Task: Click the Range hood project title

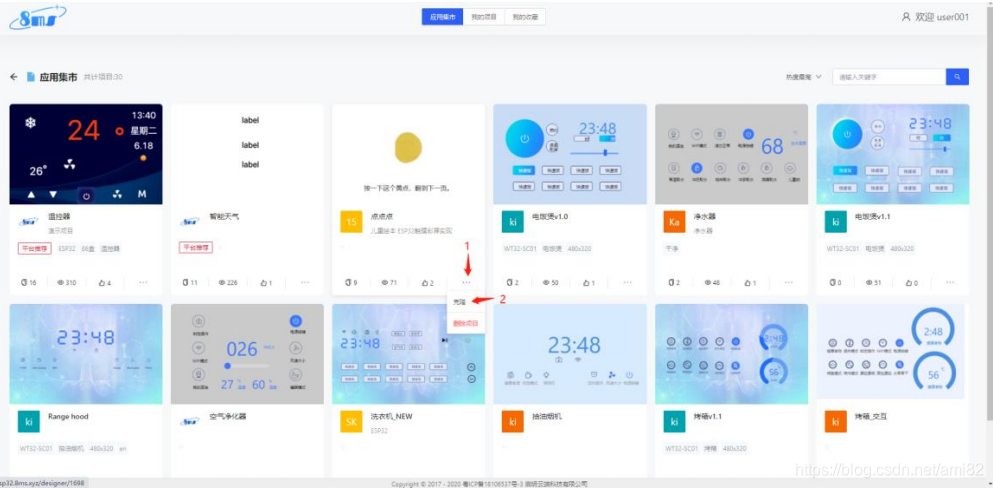Action: 68,416
